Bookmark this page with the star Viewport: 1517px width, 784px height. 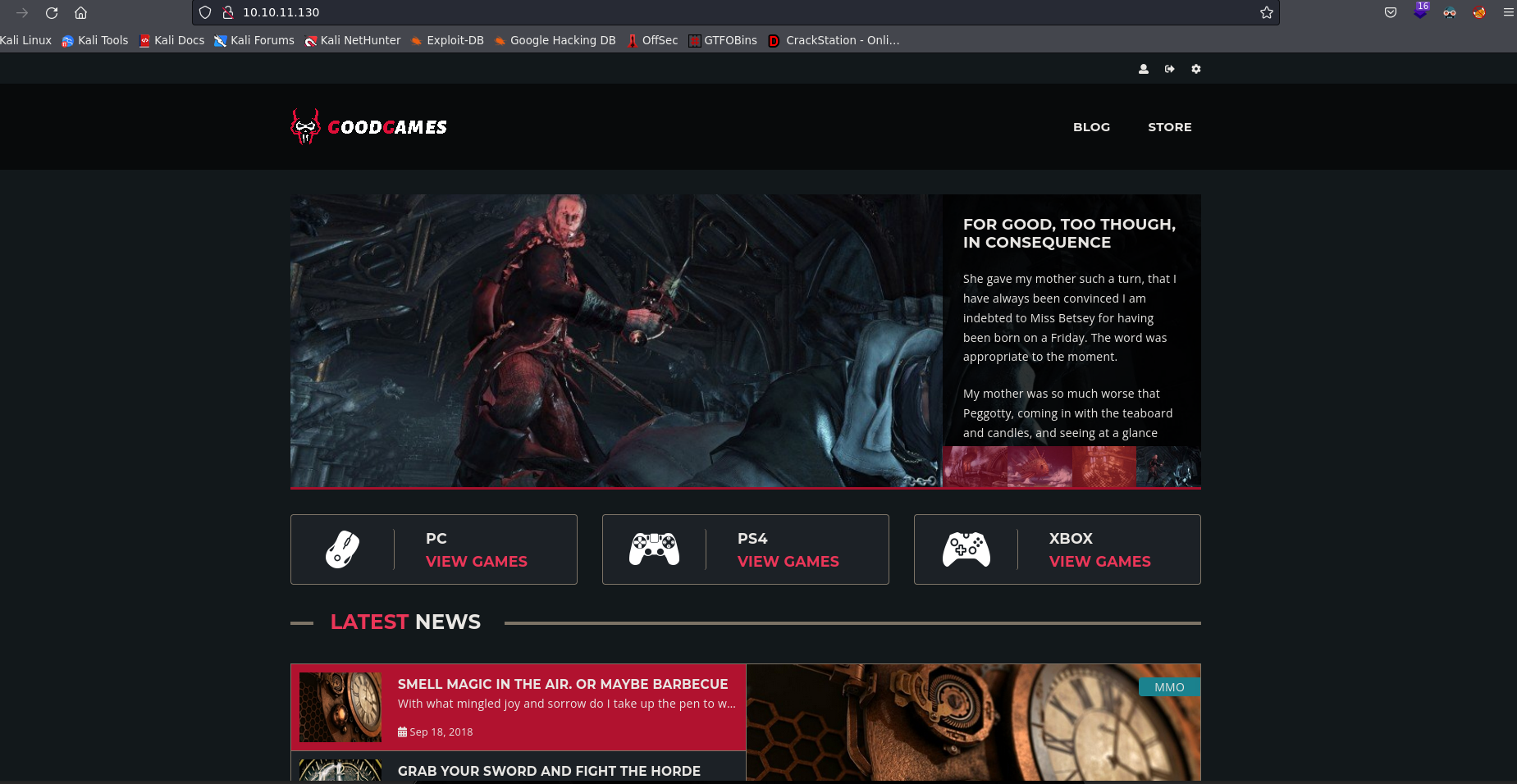1267,12
